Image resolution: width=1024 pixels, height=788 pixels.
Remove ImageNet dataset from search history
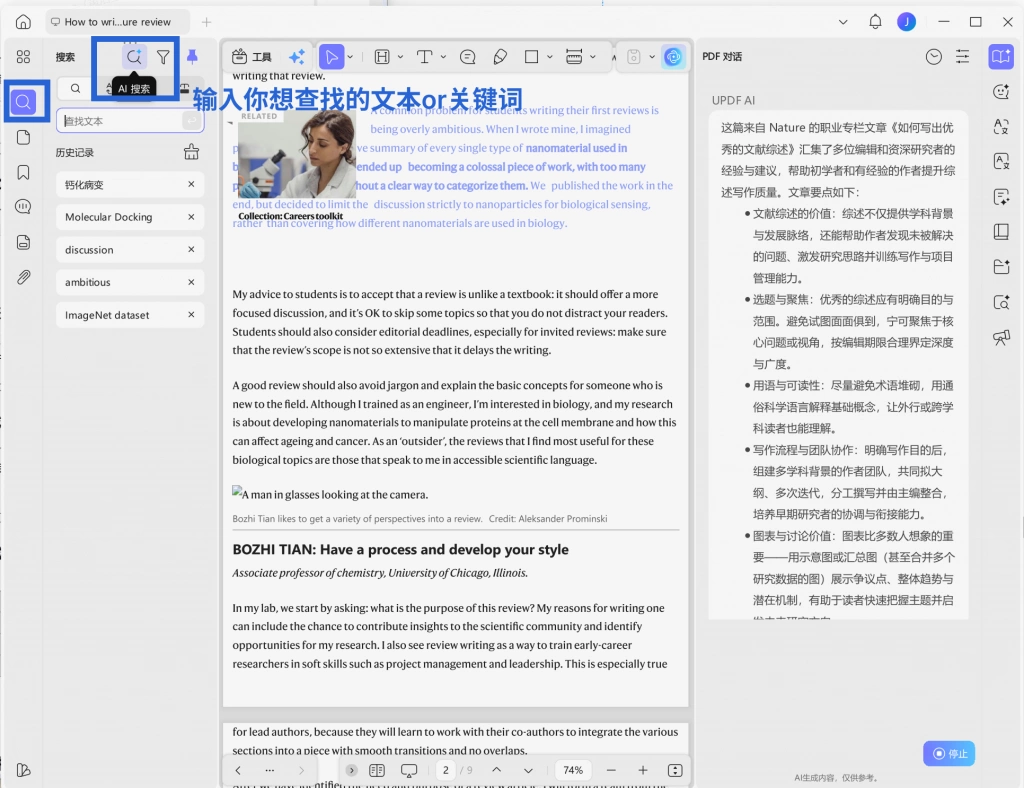[x=191, y=315]
